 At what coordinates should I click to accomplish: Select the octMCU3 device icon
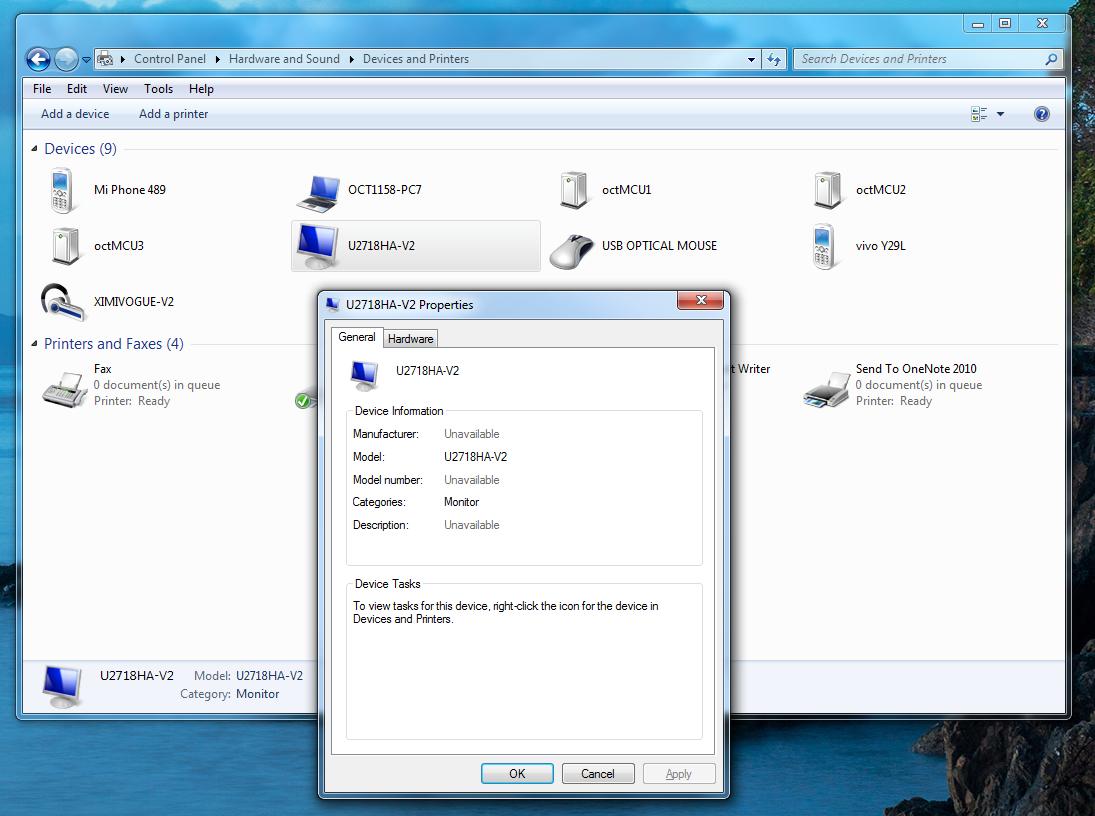[66, 246]
